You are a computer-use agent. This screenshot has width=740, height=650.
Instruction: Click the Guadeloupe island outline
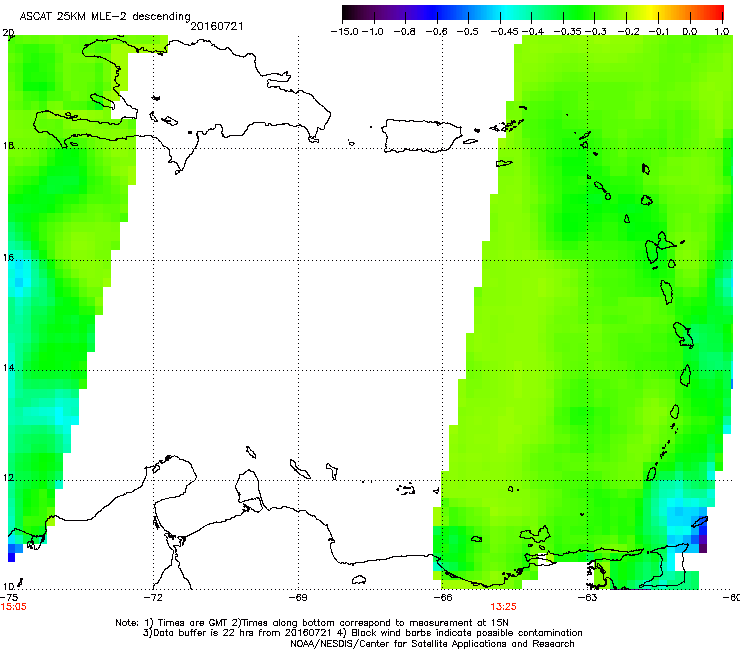click(x=661, y=248)
